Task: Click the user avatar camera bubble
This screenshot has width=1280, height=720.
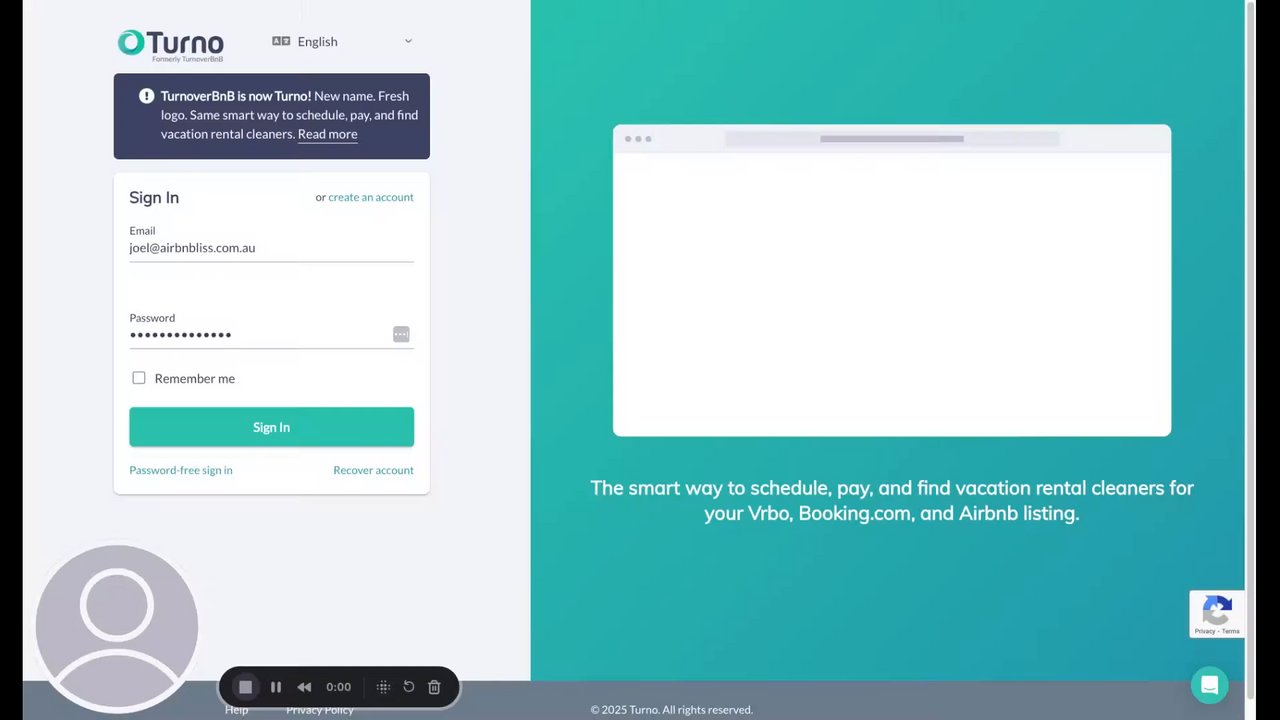Action: [117, 627]
